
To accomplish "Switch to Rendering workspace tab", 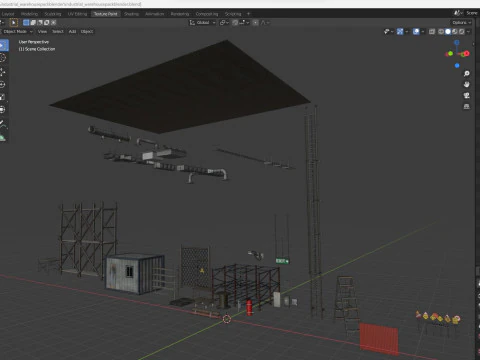I will pyautogui.click(x=180, y=14).
